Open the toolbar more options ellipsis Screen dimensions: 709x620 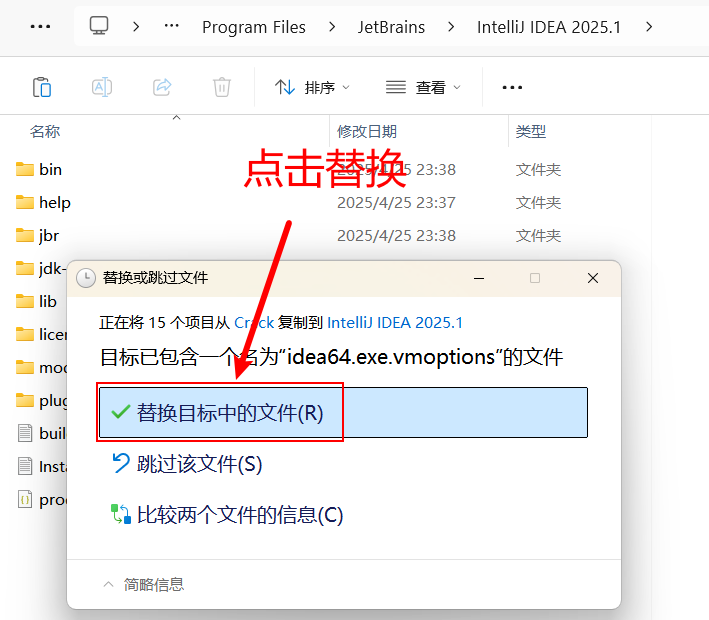[512, 87]
